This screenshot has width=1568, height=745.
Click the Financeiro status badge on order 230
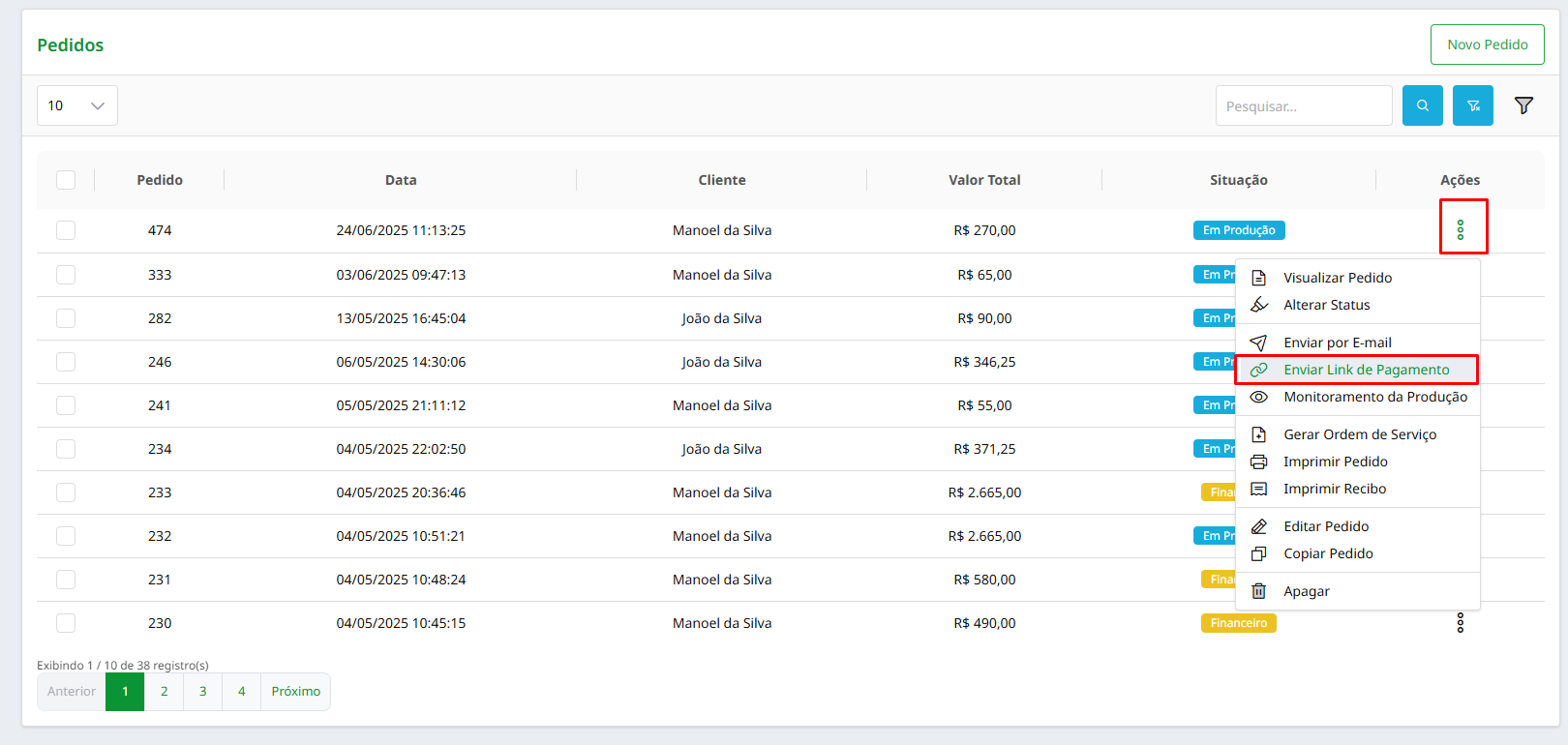point(1238,623)
